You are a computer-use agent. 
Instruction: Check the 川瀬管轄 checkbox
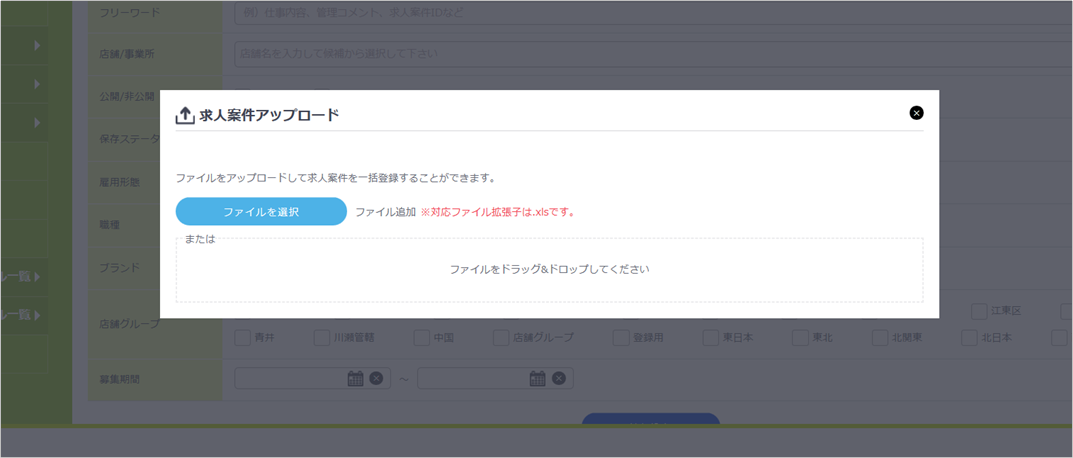coord(322,338)
